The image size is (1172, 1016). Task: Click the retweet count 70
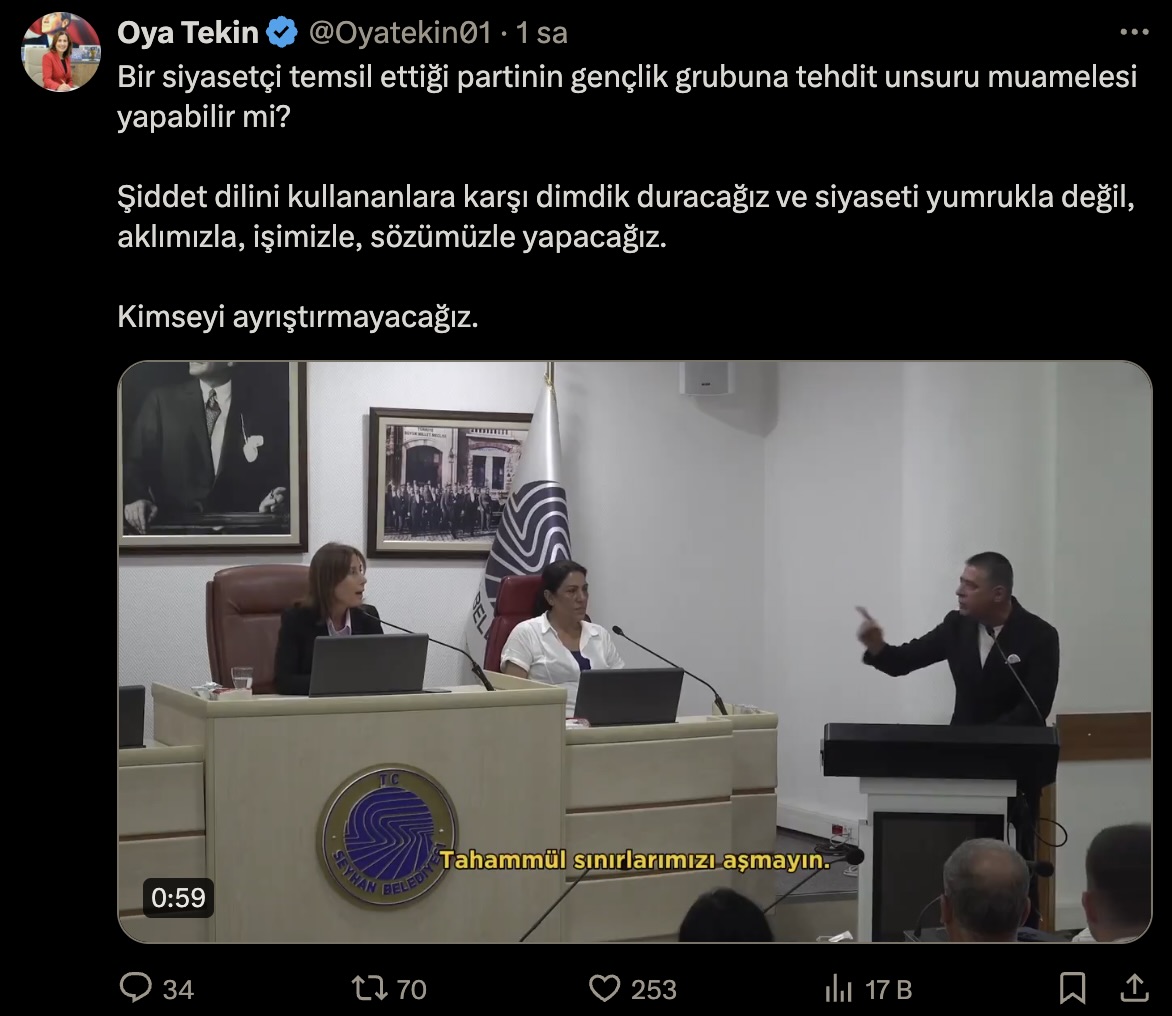click(x=411, y=989)
